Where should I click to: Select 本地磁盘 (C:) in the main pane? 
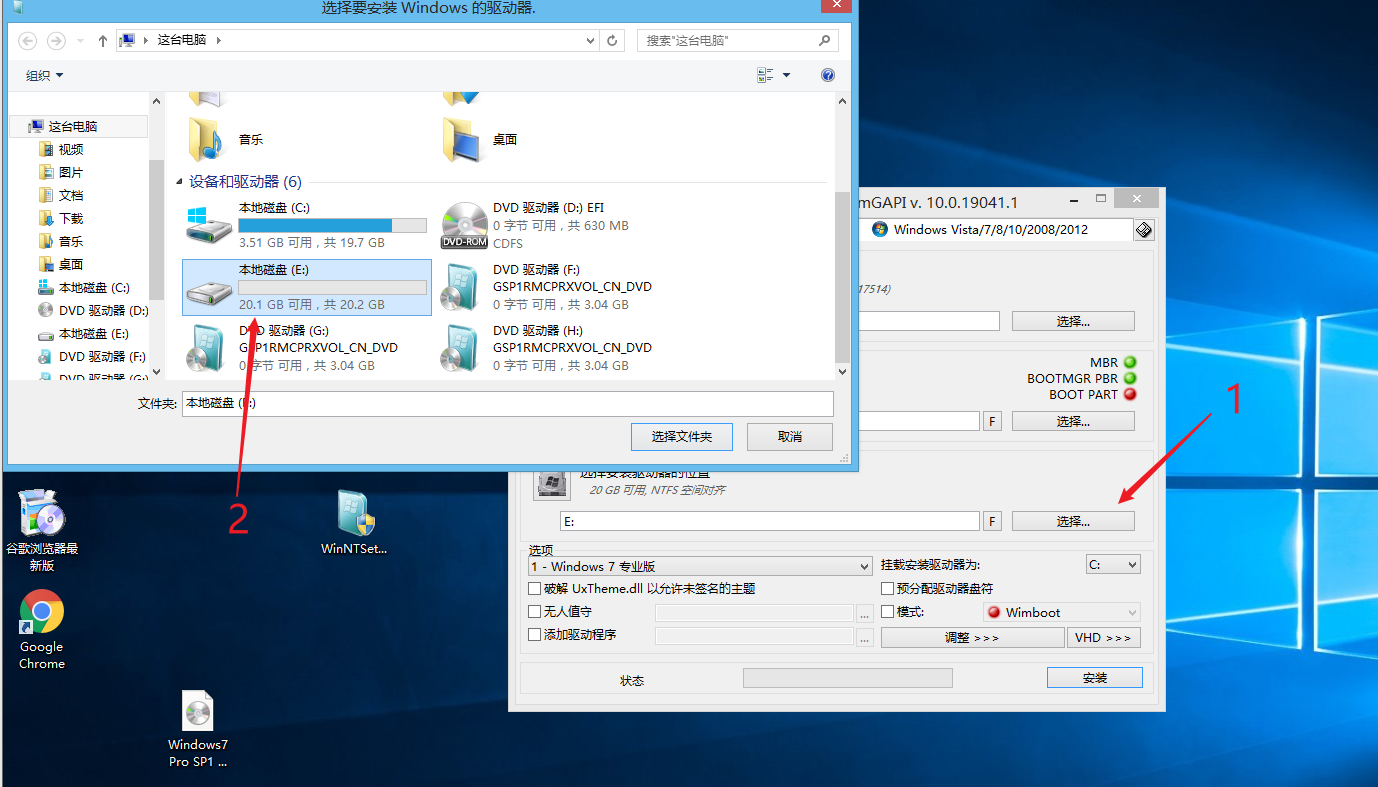(307, 225)
